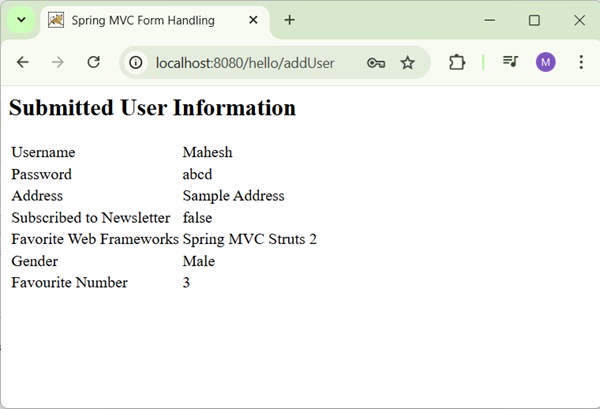
Task: Bookmark this page with the star
Action: 407,62
